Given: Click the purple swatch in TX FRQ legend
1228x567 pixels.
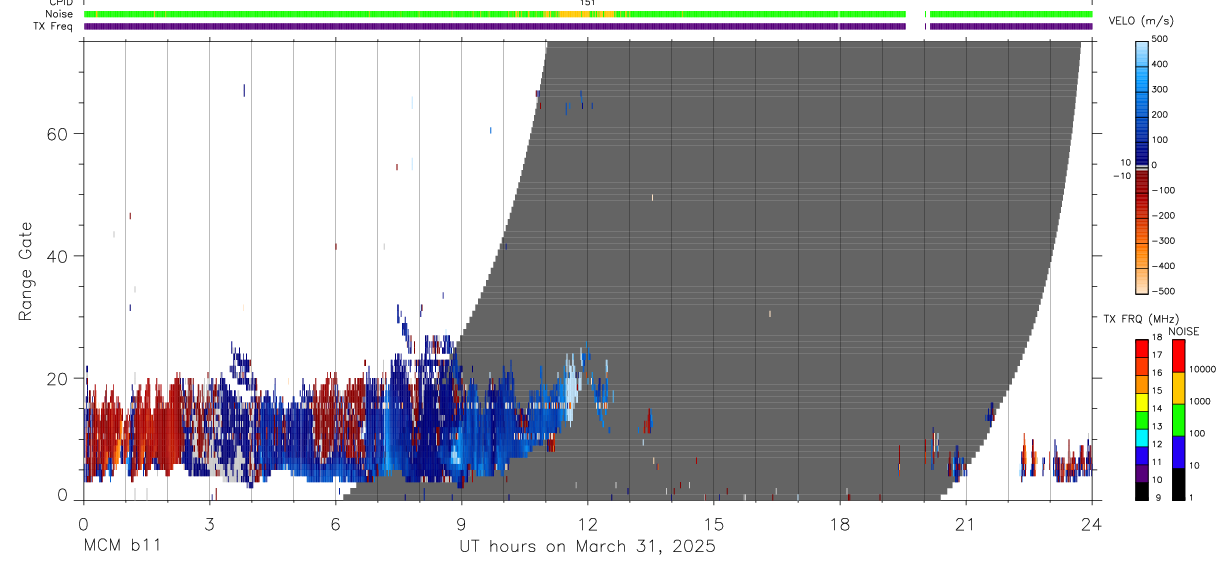Looking at the screenshot, I should 1142,472.
